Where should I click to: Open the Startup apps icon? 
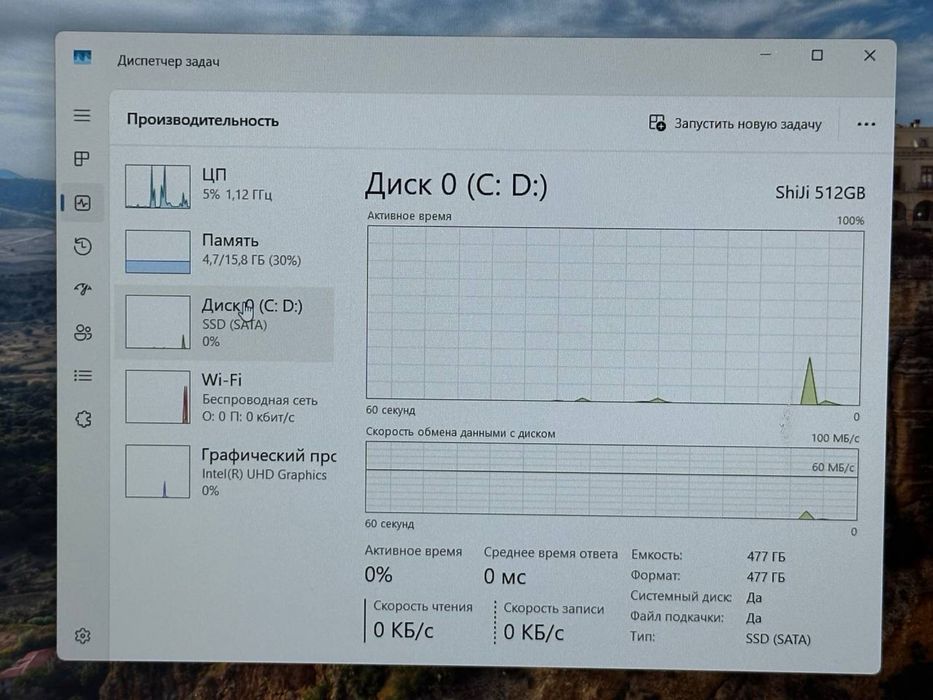coord(83,289)
